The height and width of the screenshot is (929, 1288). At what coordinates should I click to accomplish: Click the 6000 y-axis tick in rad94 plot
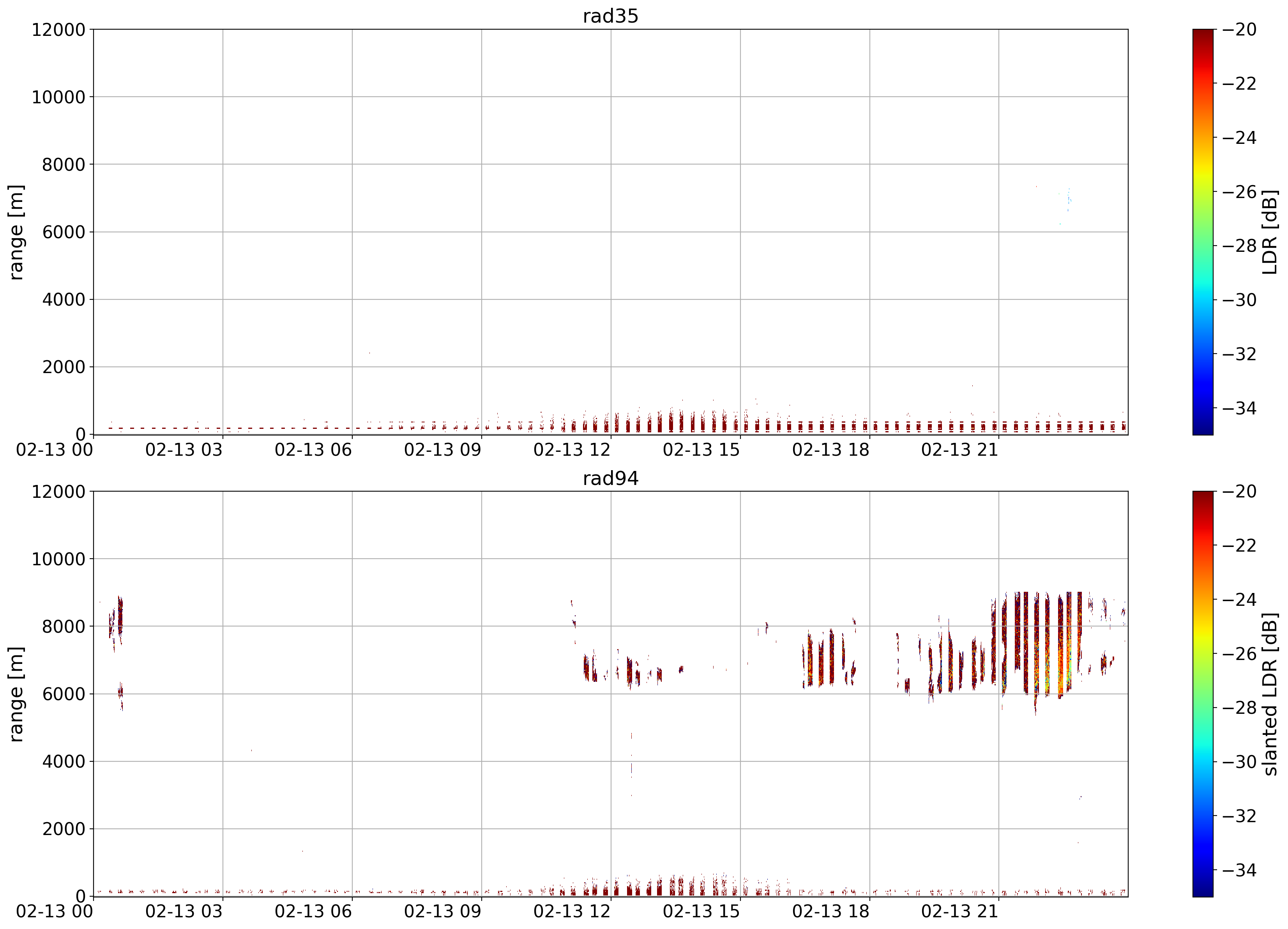pyautogui.click(x=64, y=694)
